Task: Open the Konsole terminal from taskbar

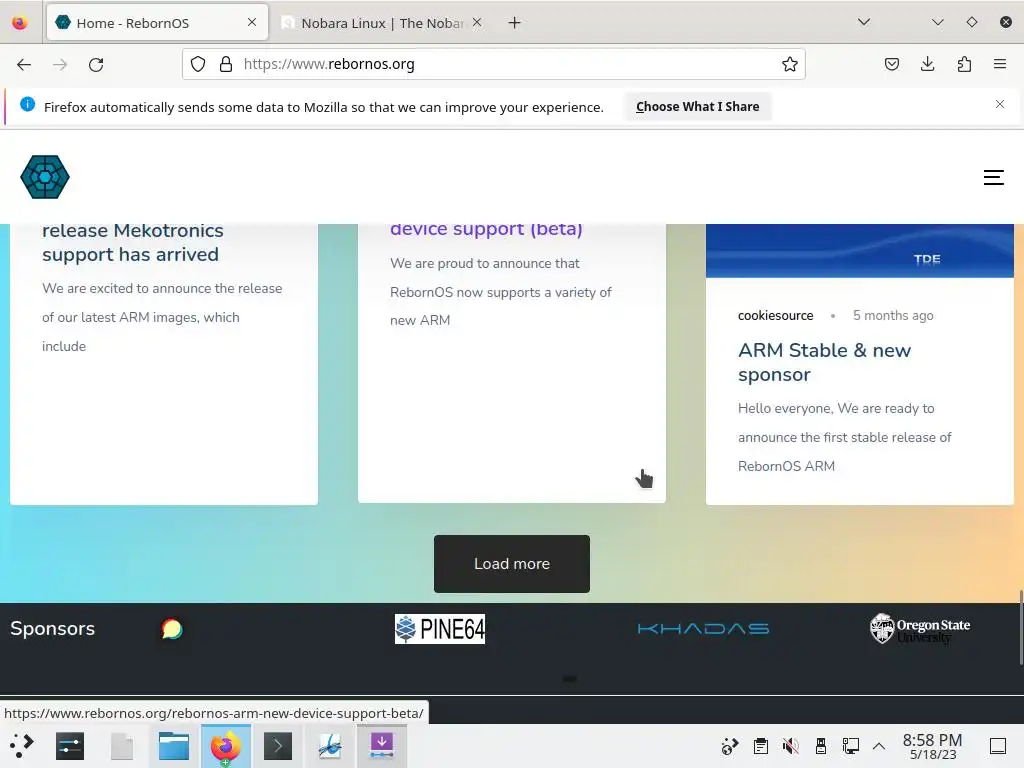Action: [x=278, y=746]
